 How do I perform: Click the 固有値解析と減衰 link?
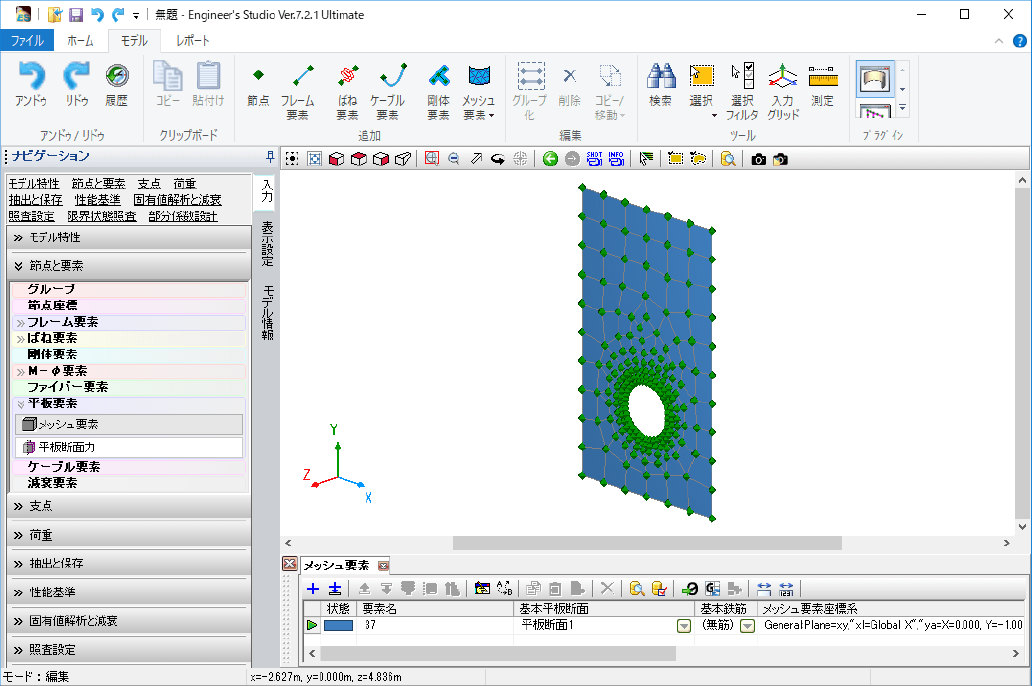(x=177, y=200)
